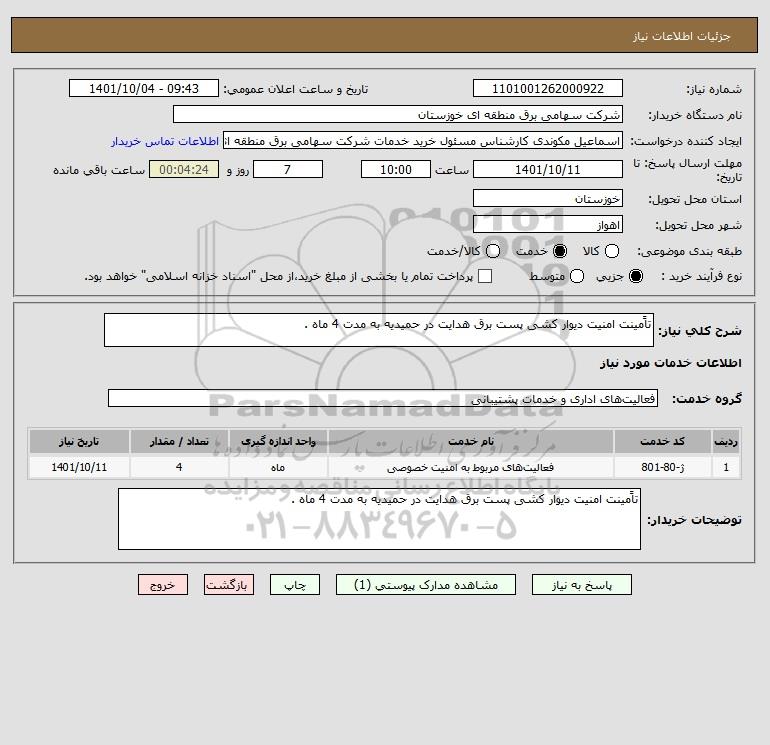This screenshot has width=770, height=745.
Task: Click the پاسخ به نیاز button
Action: tap(582, 585)
